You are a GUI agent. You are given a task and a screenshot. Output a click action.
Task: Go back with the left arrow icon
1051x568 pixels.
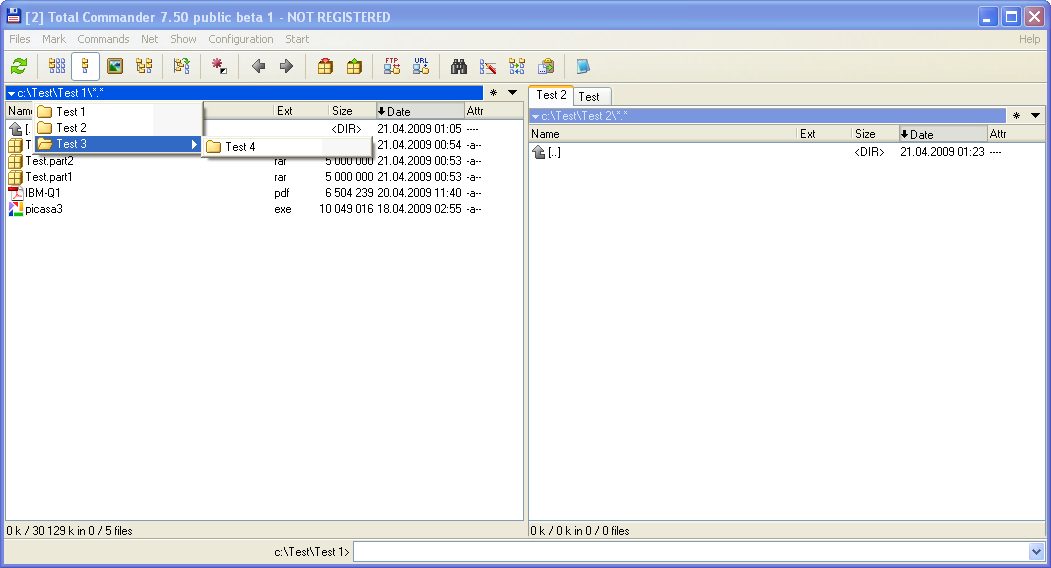pyautogui.click(x=258, y=66)
